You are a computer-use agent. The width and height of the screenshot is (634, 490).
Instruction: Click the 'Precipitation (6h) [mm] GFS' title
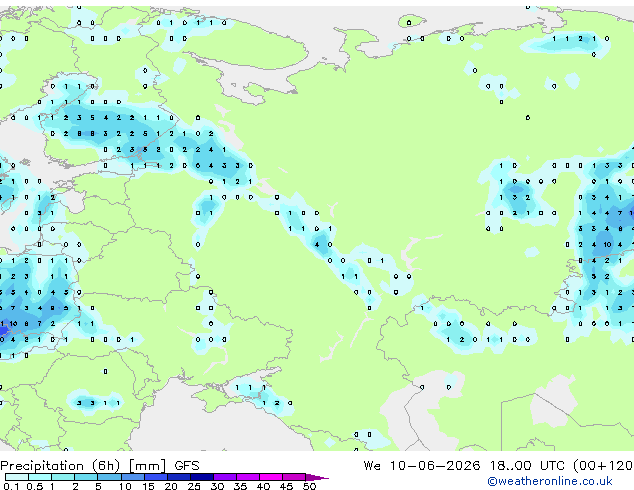click(x=100, y=466)
